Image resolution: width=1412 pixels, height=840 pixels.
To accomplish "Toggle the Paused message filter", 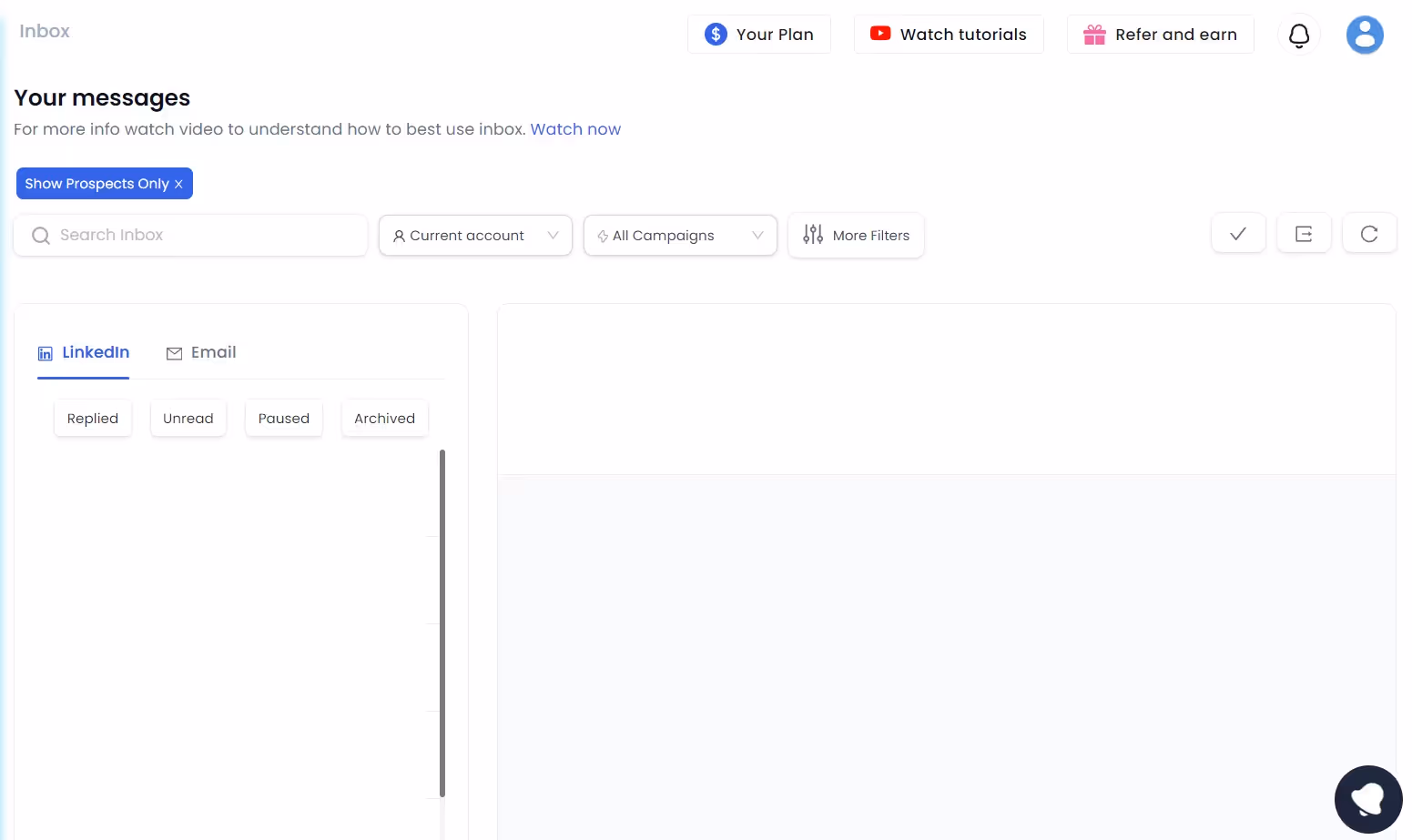I will 283,418.
